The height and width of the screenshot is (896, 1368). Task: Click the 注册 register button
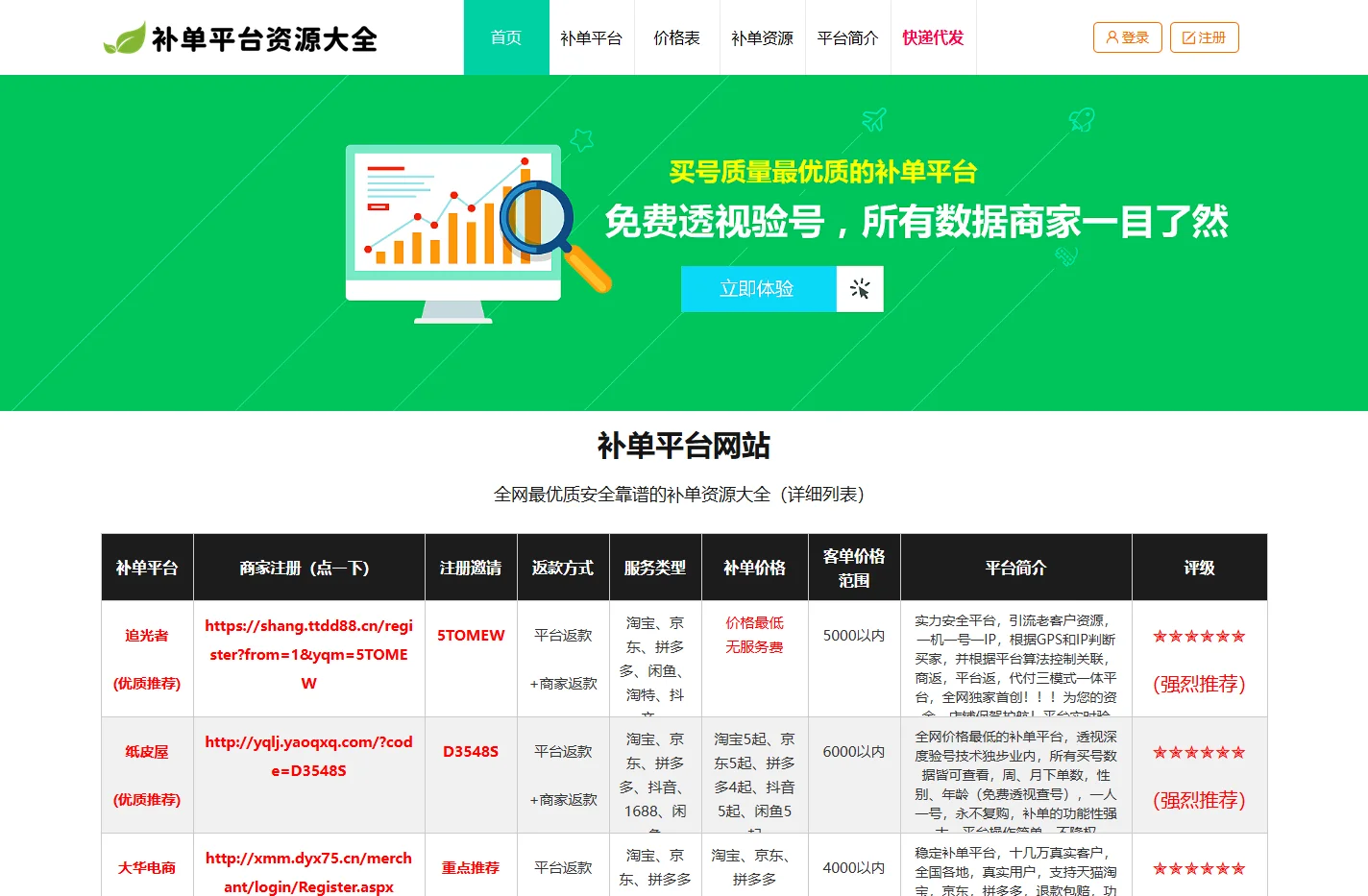1205,37
